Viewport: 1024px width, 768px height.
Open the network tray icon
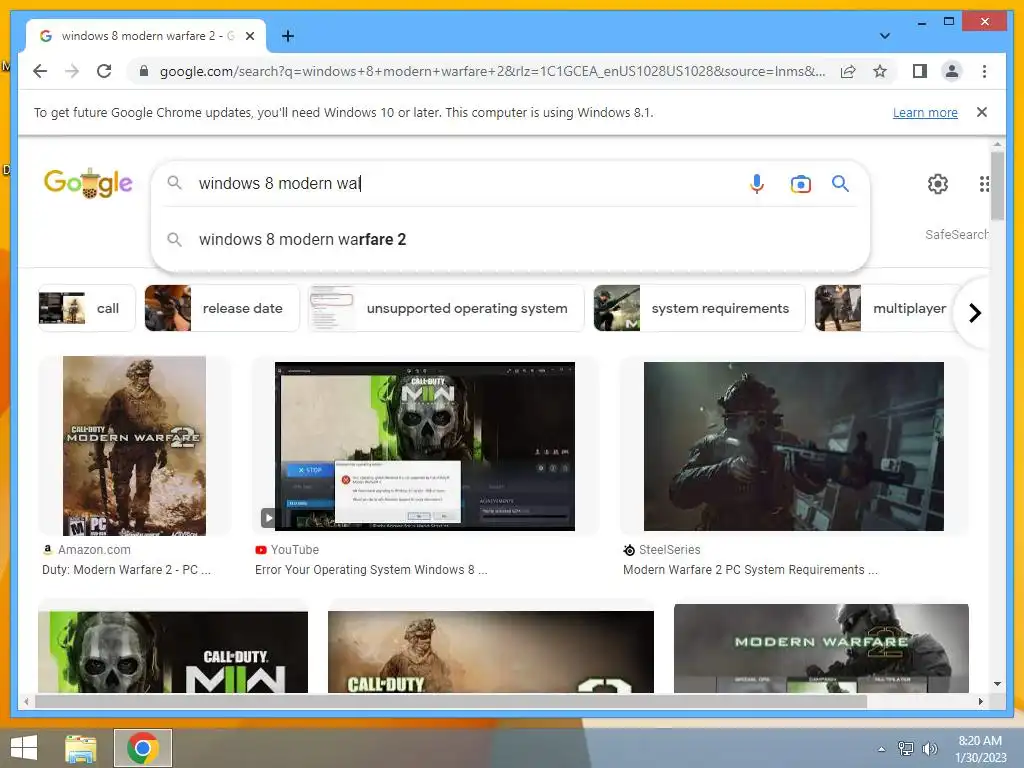pyautogui.click(x=905, y=749)
